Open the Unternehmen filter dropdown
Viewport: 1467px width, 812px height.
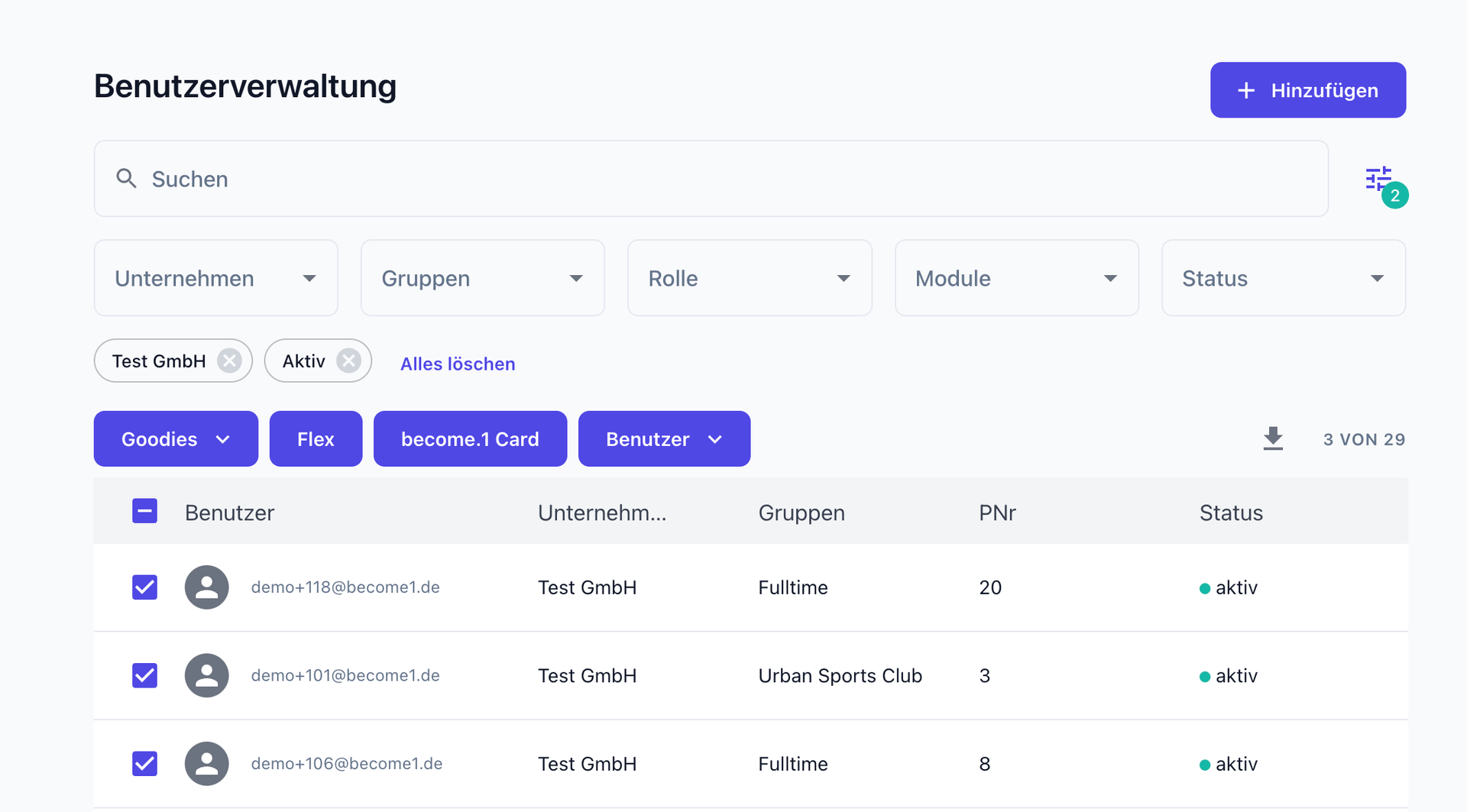pos(215,278)
